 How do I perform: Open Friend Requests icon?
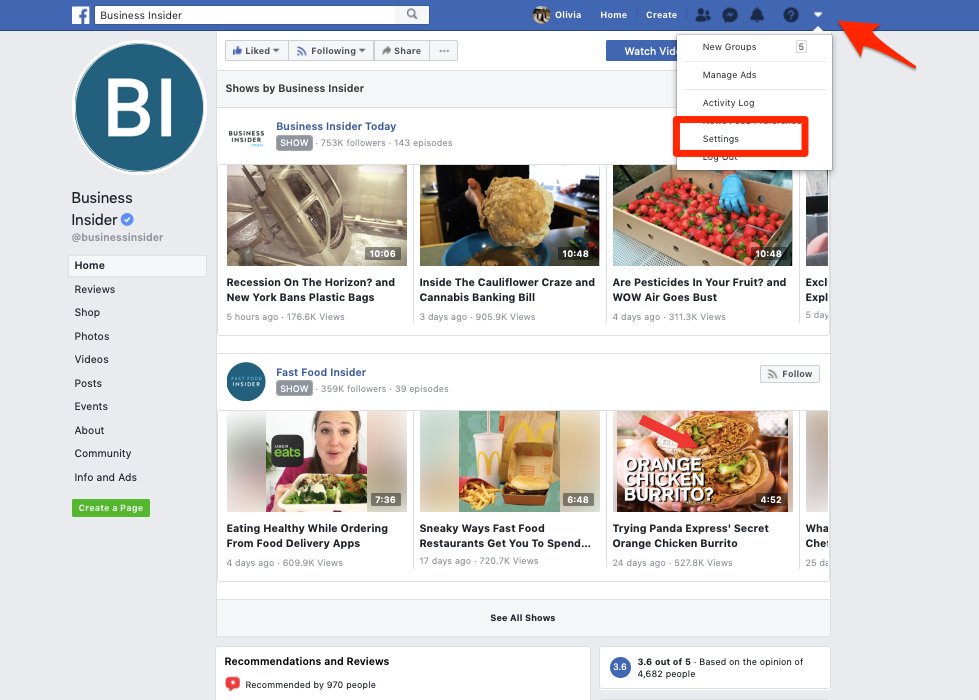click(x=702, y=15)
